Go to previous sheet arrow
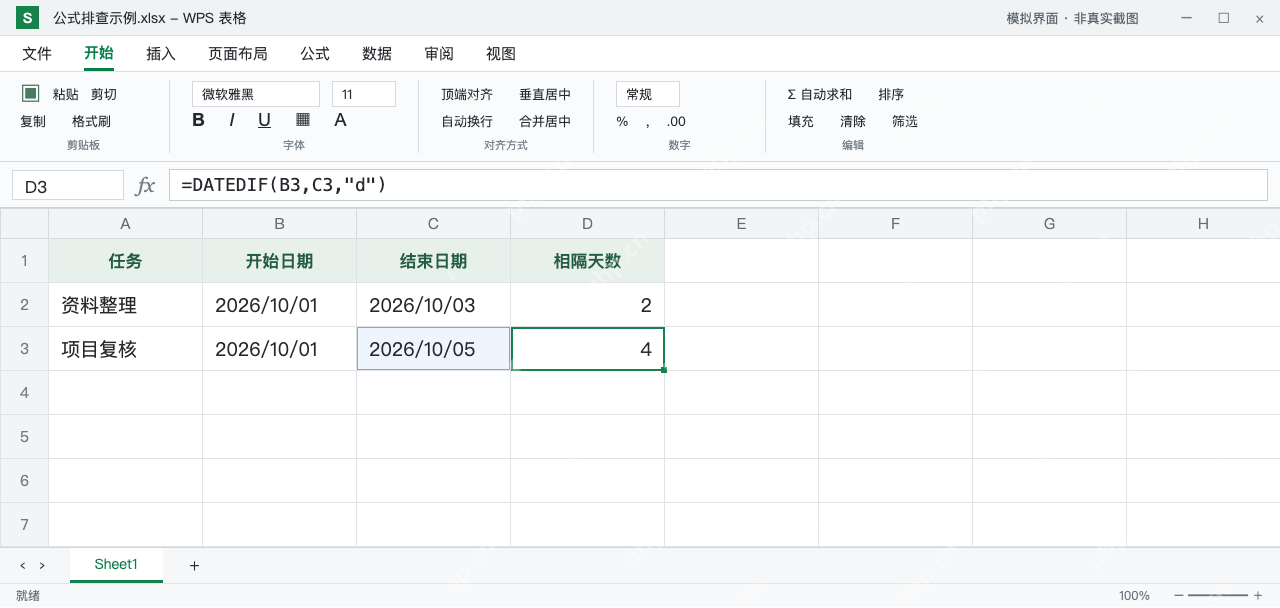Image resolution: width=1280 pixels, height=608 pixels. (x=23, y=566)
